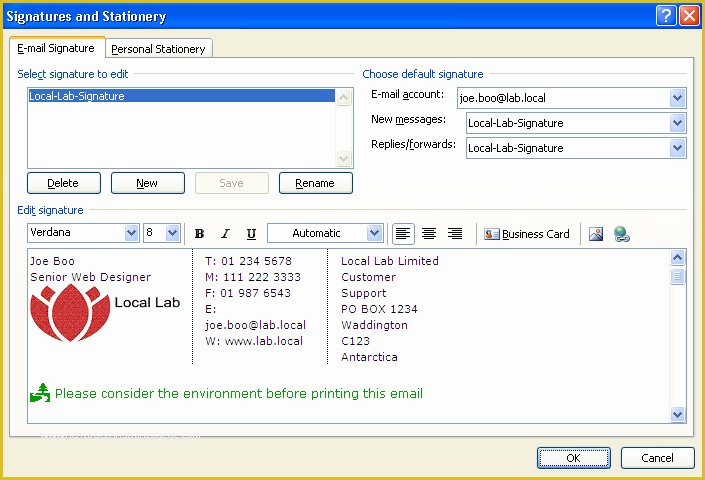705x480 pixels.
Task: Click the help question mark button
Action: [666, 16]
